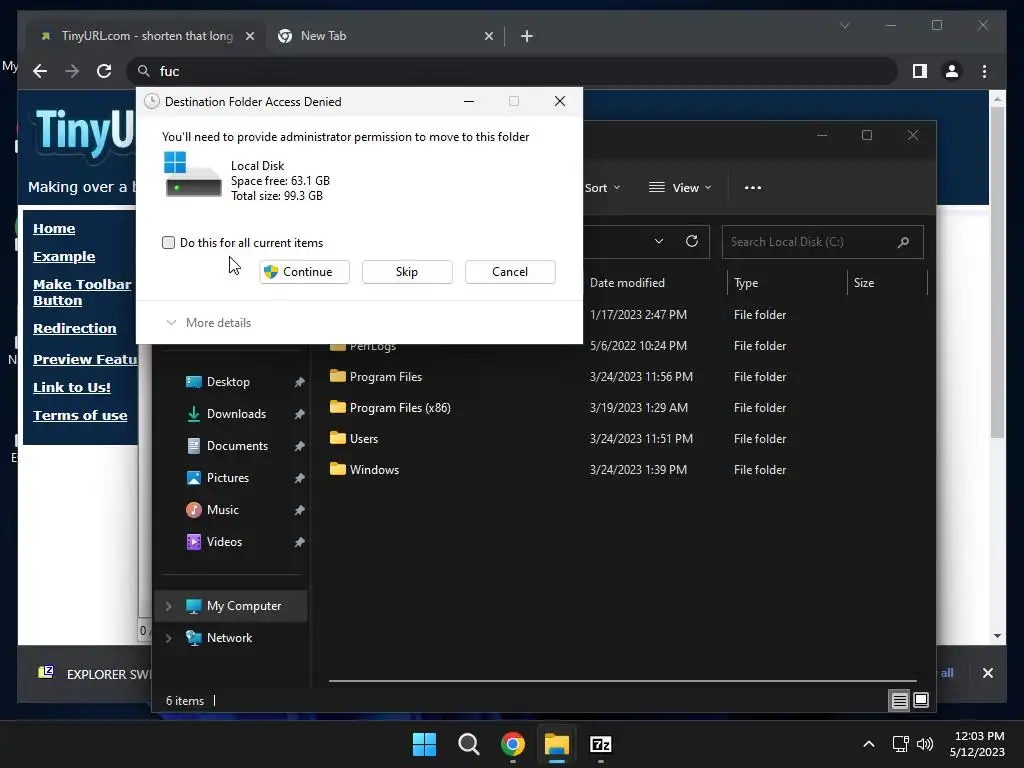This screenshot has height=768, width=1024.
Task: Sort by Date modified column header
Action: point(655,283)
